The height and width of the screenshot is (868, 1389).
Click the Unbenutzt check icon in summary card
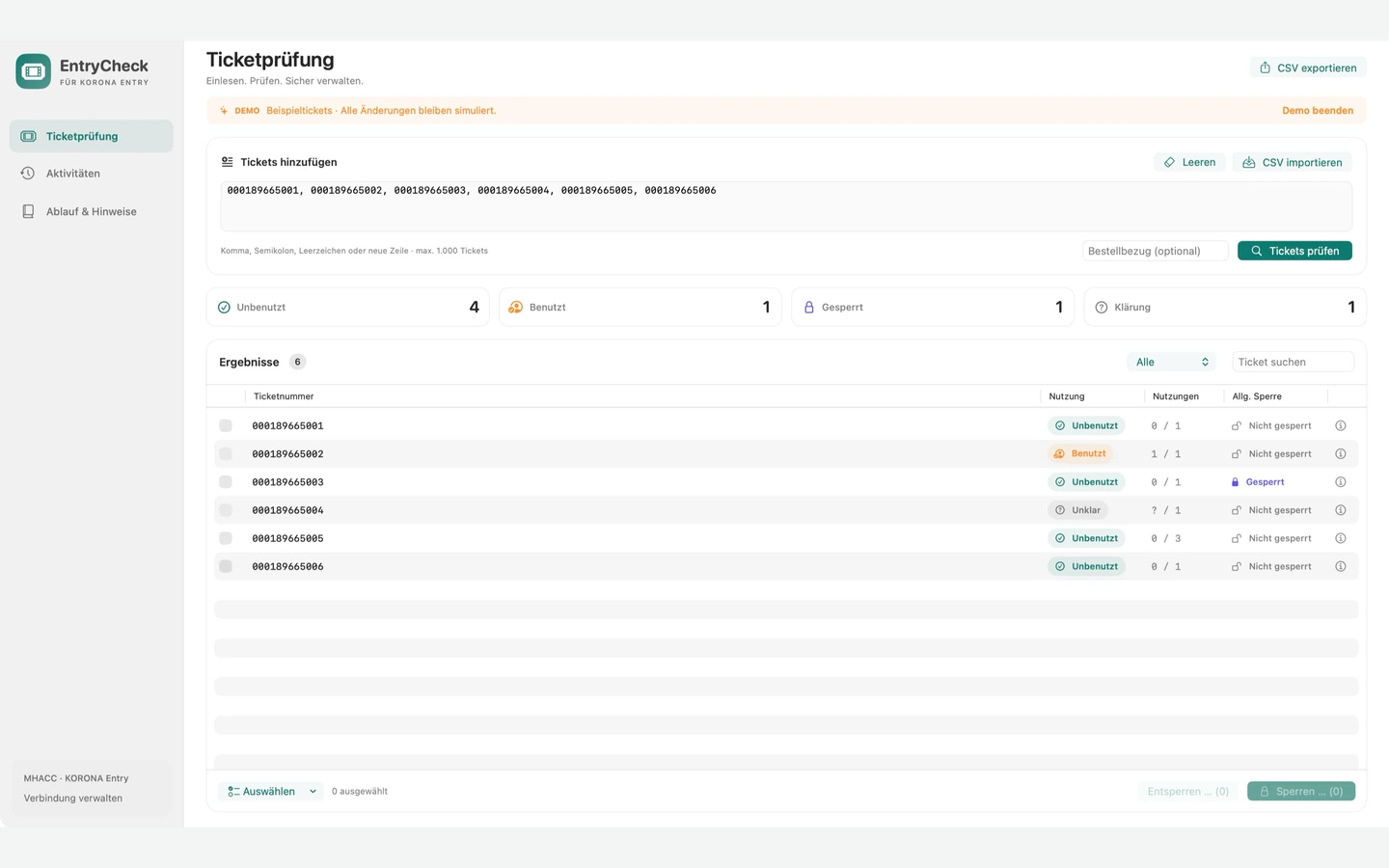(224, 308)
